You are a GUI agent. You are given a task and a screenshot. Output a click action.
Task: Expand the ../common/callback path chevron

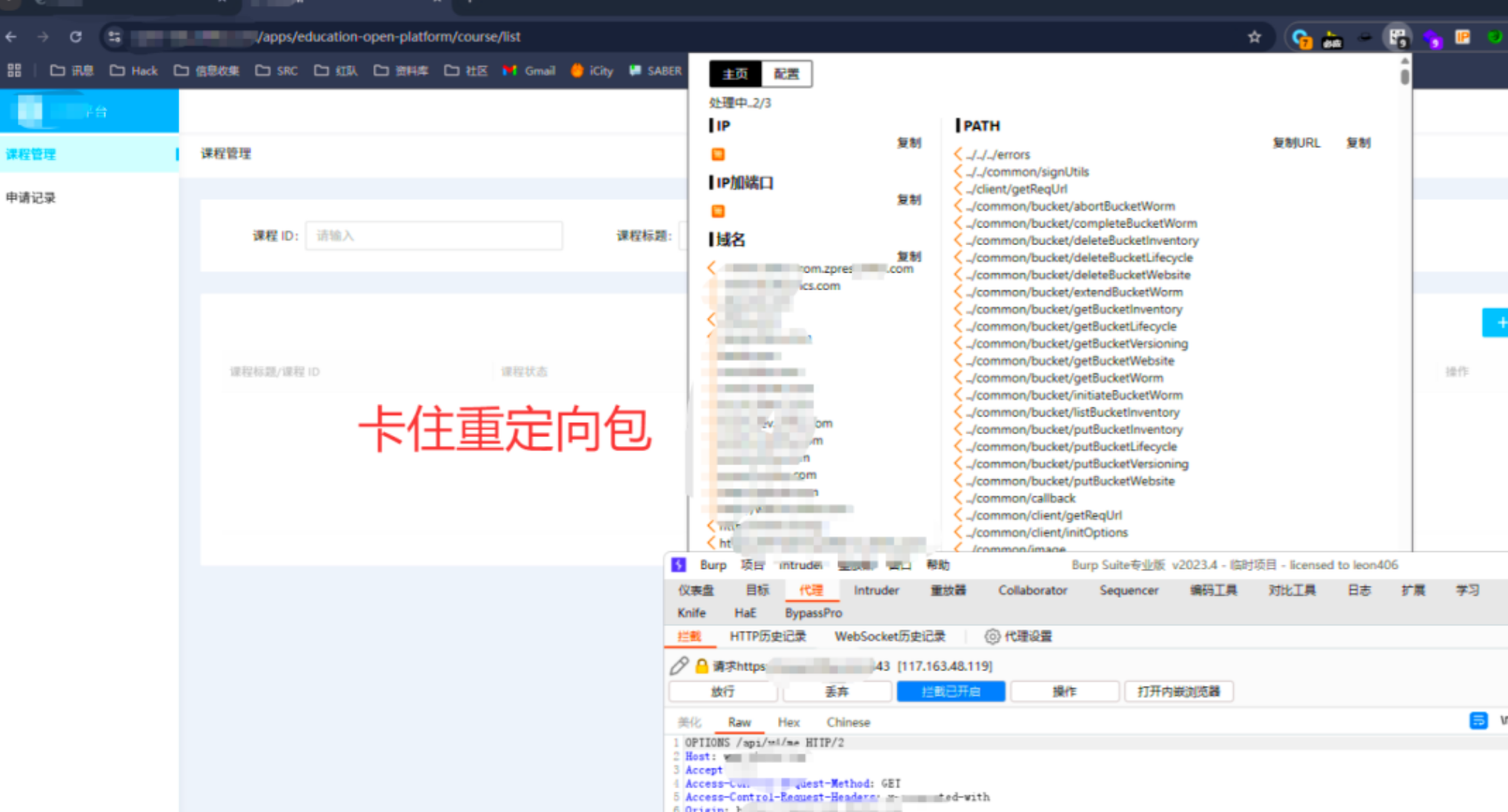(957, 498)
